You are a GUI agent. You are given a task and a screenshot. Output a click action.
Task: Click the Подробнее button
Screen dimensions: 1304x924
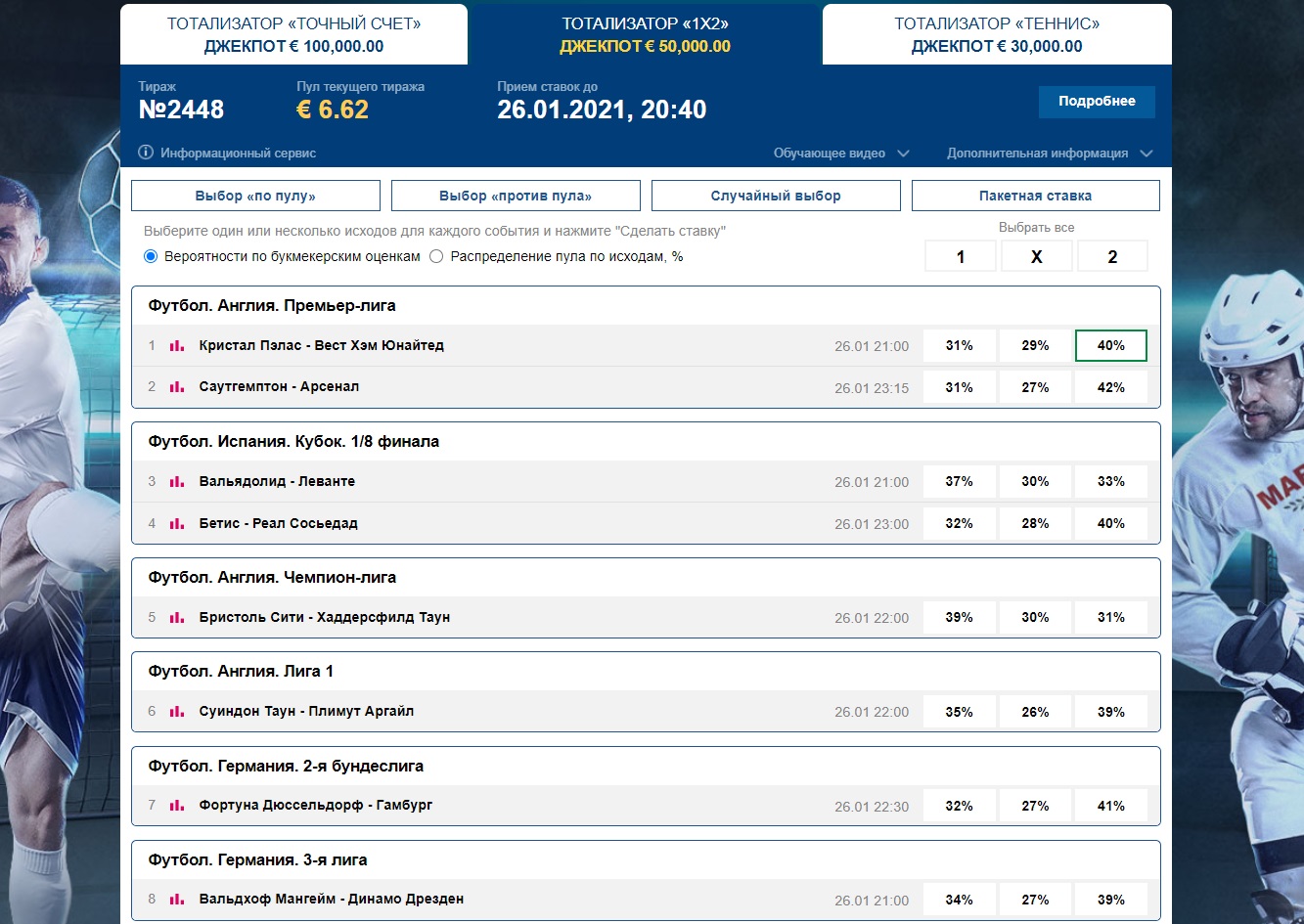pyautogui.click(x=1096, y=102)
